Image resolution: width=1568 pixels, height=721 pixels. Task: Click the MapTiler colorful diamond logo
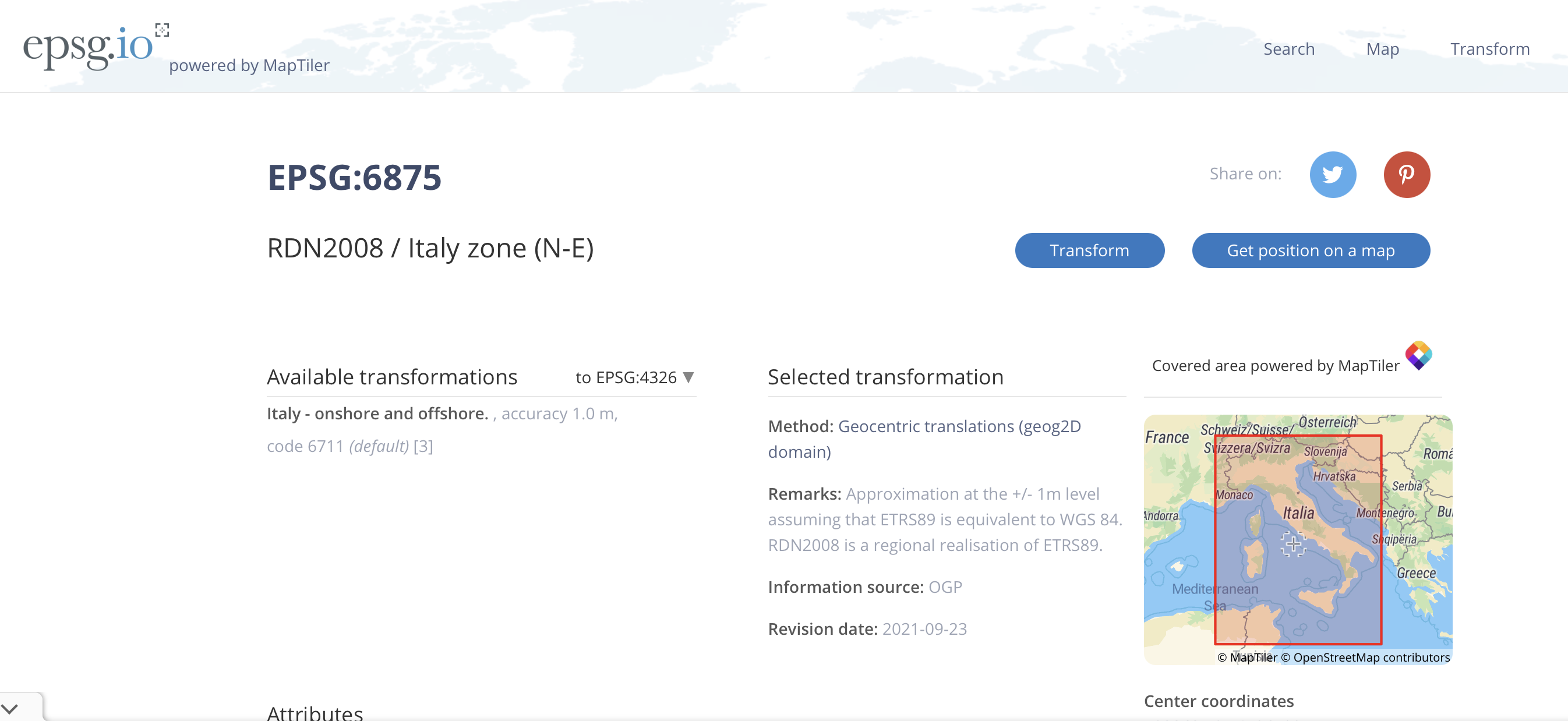(1418, 355)
